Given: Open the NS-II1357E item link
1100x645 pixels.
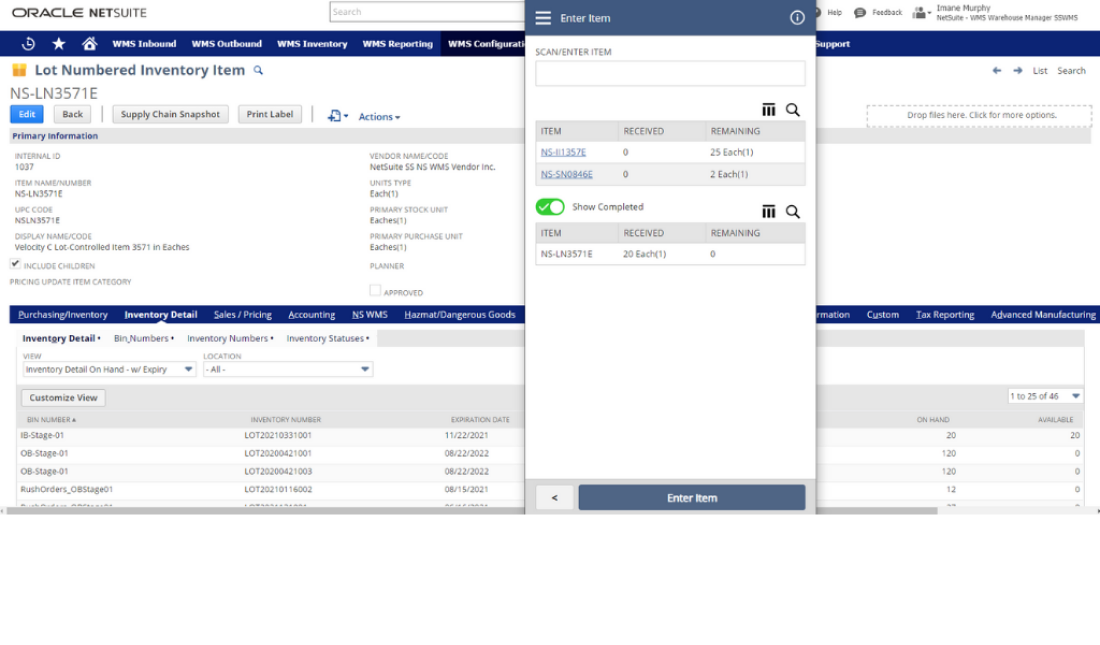Looking at the screenshot, I should point(563,152).
